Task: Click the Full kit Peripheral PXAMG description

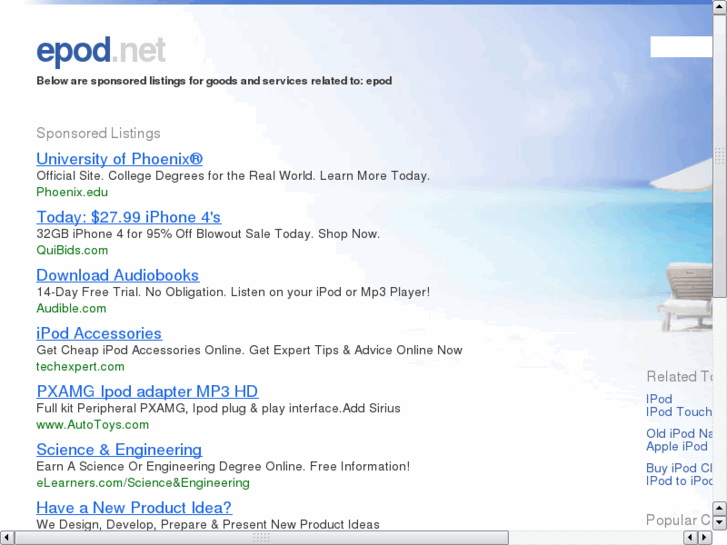Action: [x=218, y=408]
